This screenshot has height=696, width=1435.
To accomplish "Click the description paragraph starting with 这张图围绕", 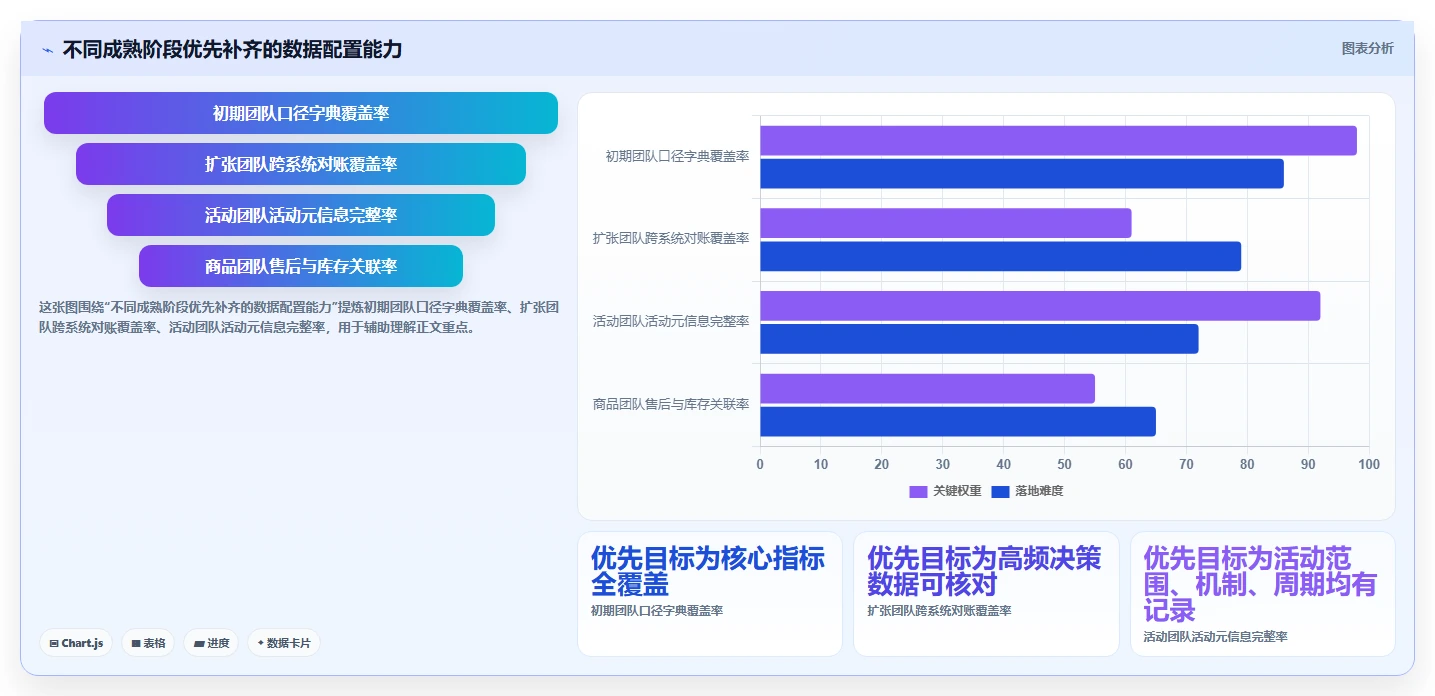I will pos(298,316).
